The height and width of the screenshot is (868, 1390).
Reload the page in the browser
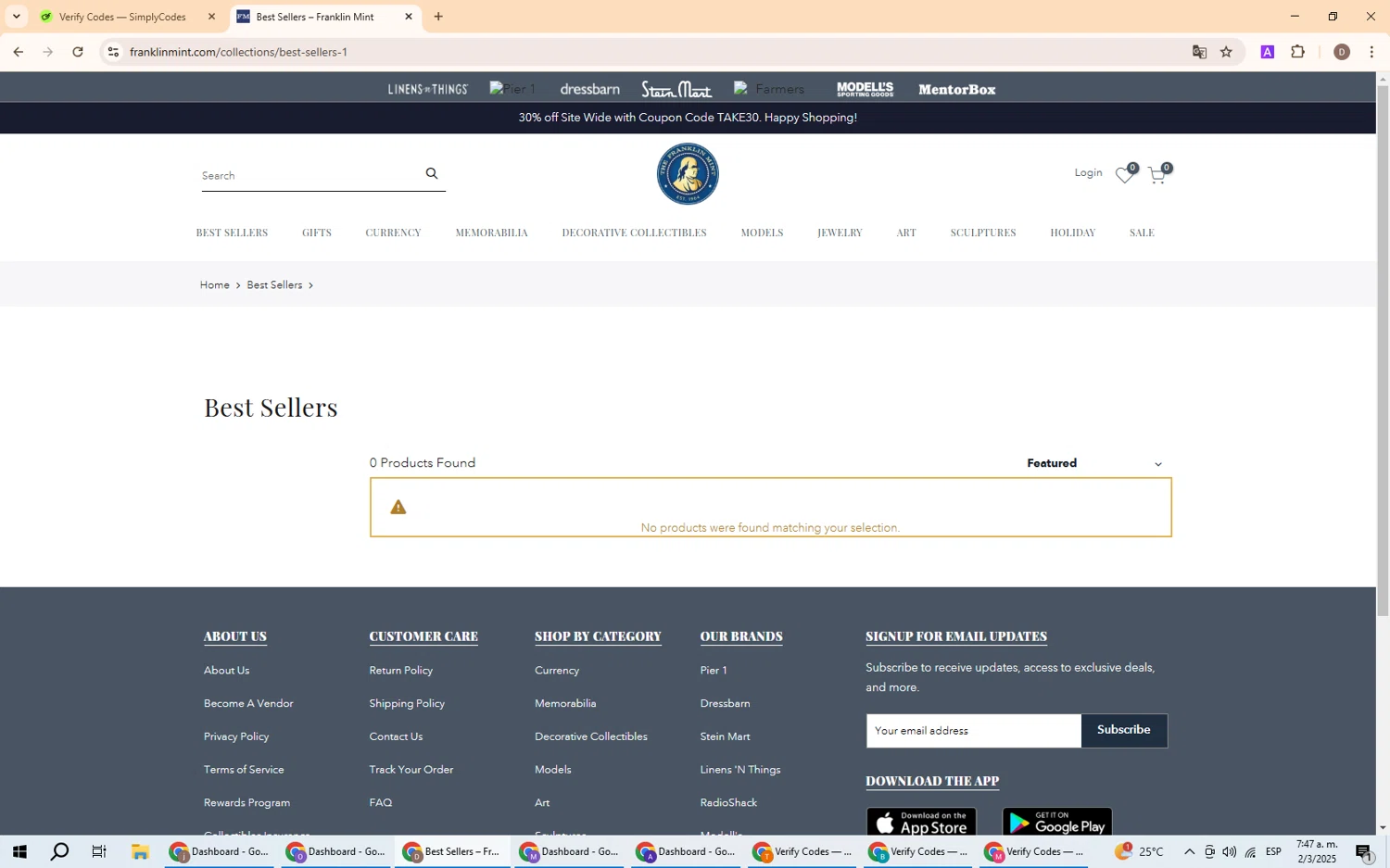[x=78, y=52]
